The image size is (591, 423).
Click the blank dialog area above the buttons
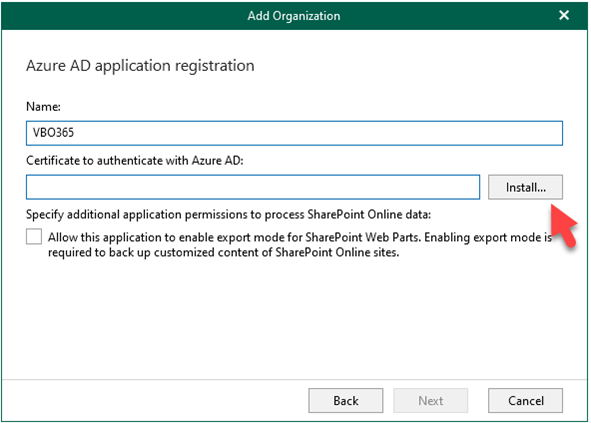294,320
